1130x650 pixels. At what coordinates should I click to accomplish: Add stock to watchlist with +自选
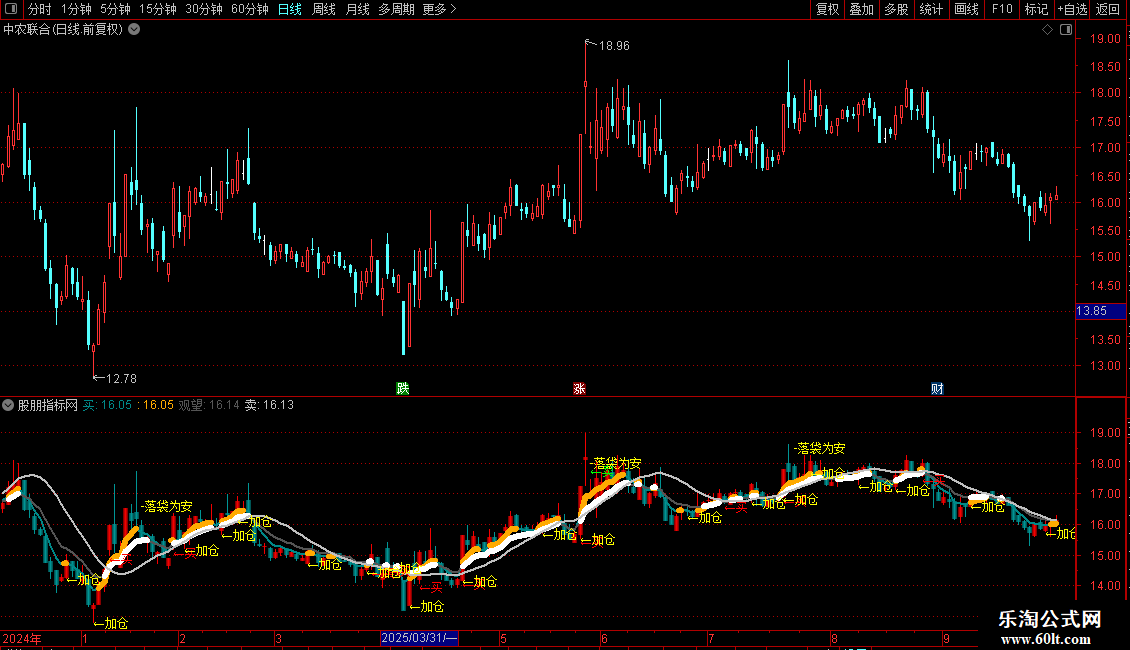(x=1072, y=9)
